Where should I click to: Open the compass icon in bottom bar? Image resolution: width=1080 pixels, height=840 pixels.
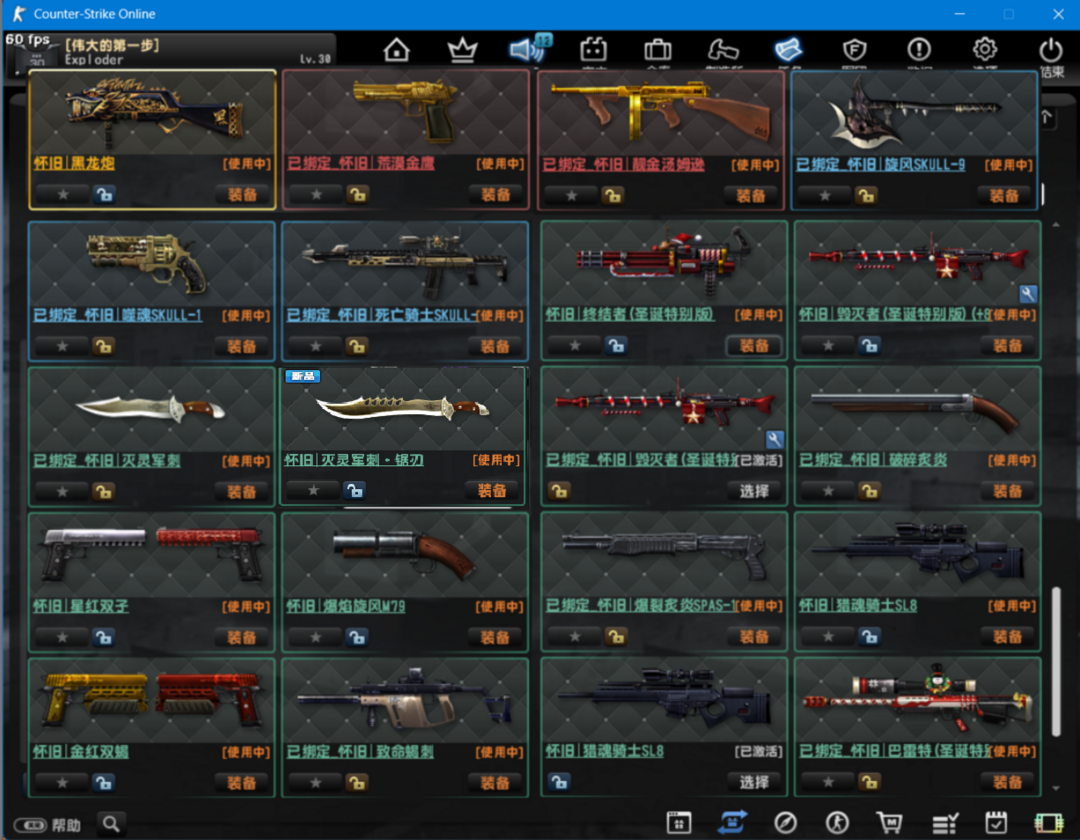click(x=785, y=823)
